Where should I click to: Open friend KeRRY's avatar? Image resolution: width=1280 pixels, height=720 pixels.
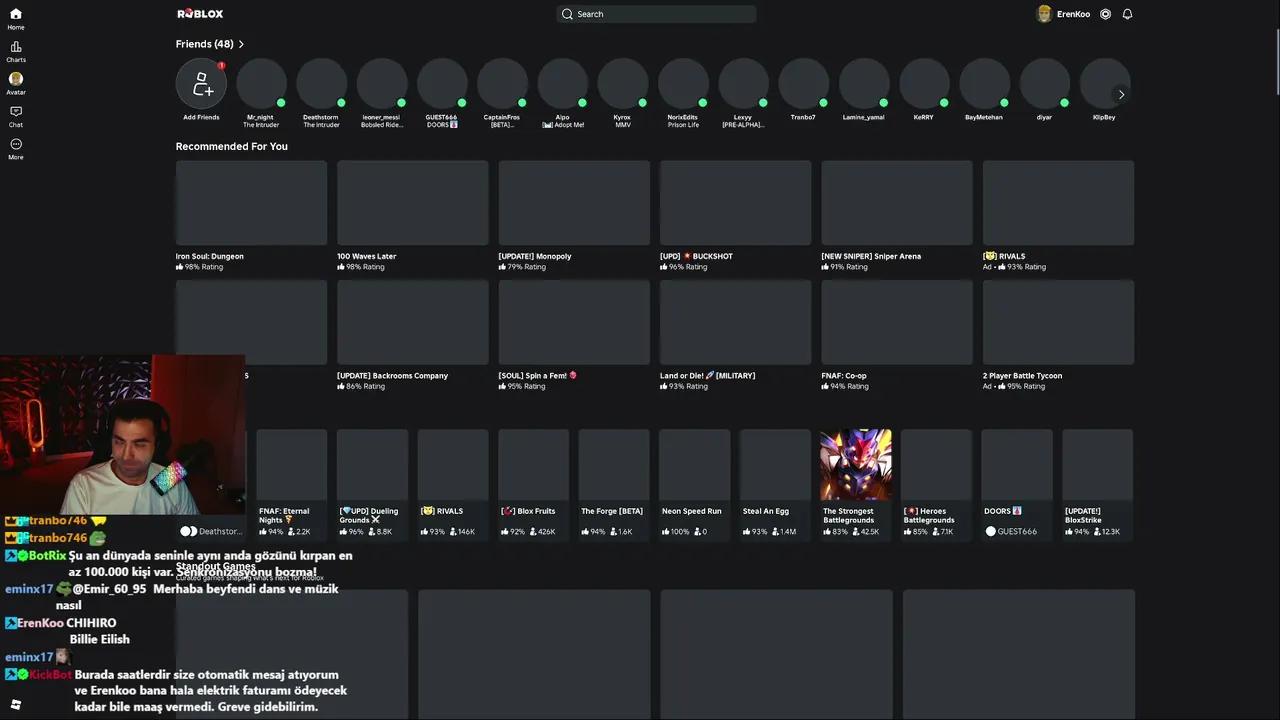924,83
